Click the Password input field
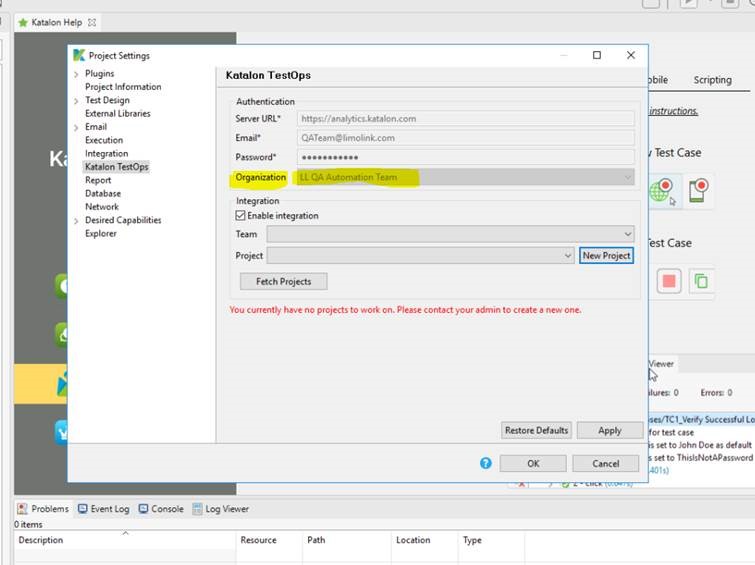The width and height of the screenshot is (755, 565). (x=466, y=157)
